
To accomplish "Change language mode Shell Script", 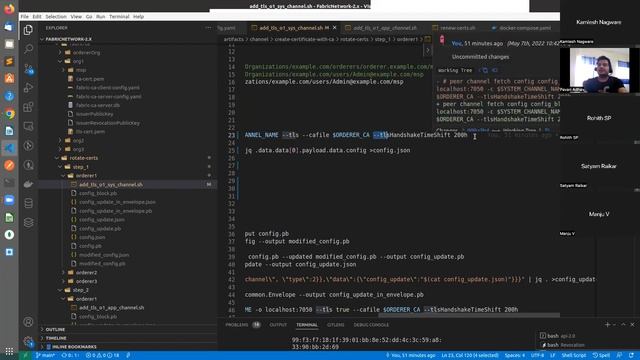I will click(x=573, y=356).
